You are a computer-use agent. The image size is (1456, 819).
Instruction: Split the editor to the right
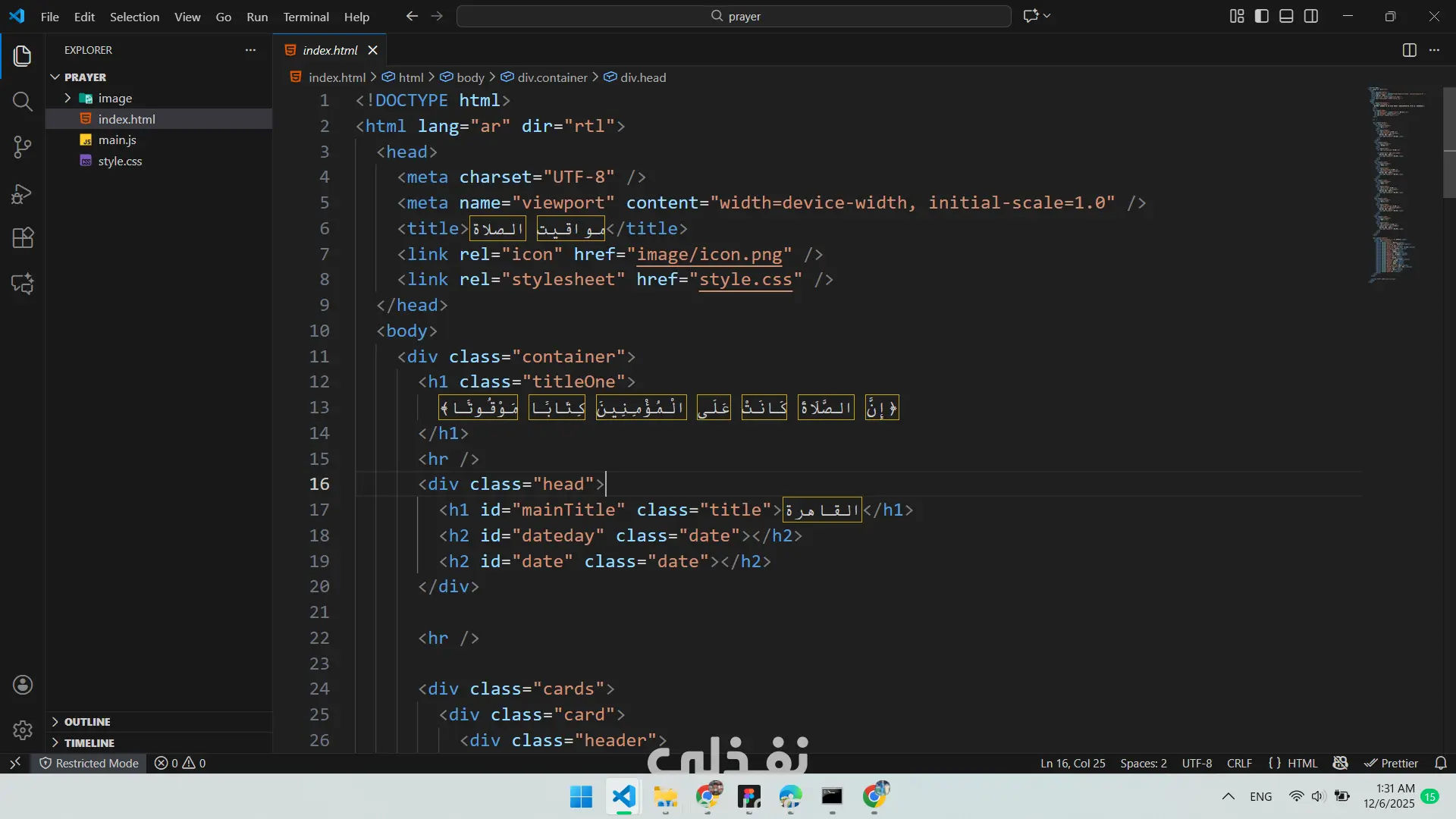coord(1409,50)
